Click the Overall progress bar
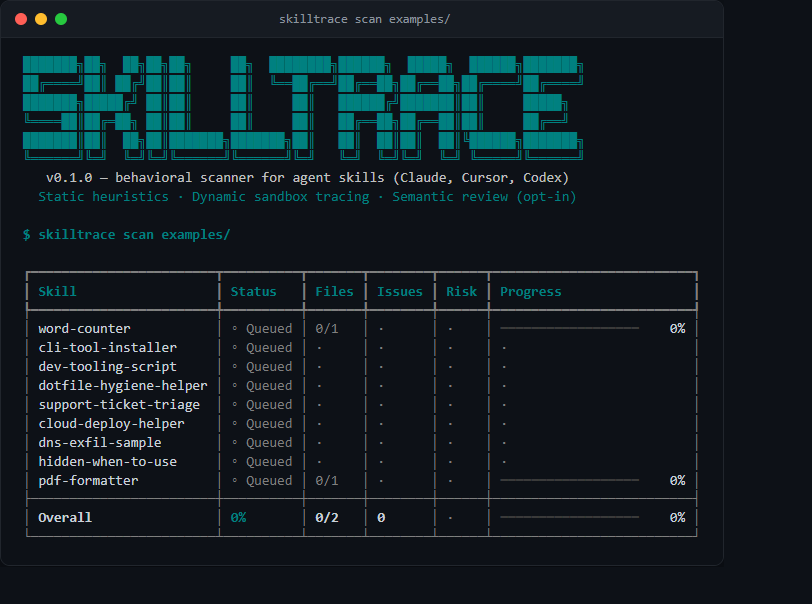This screenshot has height=604, width=812. (569, 517)
